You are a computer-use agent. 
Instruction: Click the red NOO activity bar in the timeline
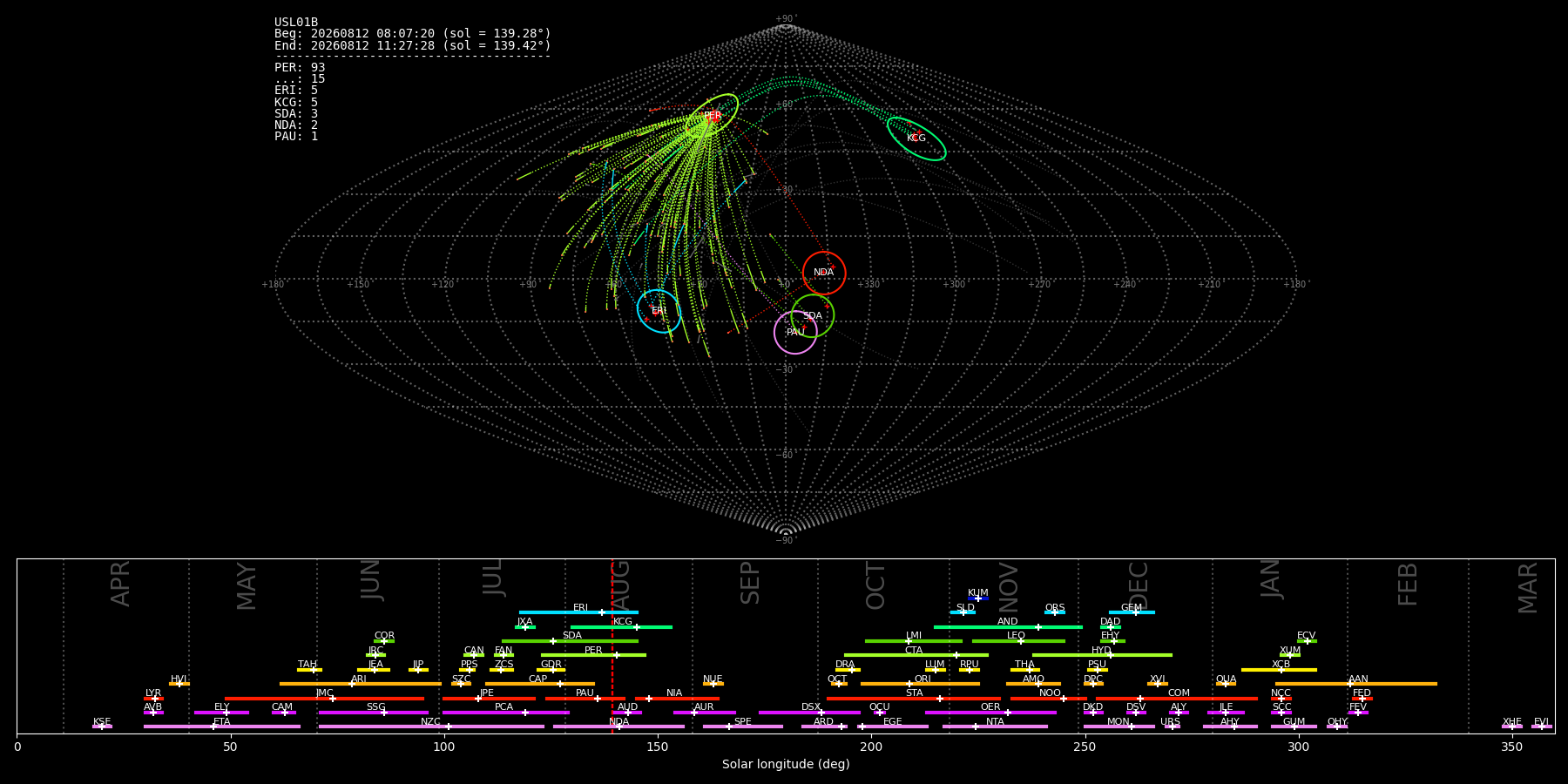click(1048, 699)
